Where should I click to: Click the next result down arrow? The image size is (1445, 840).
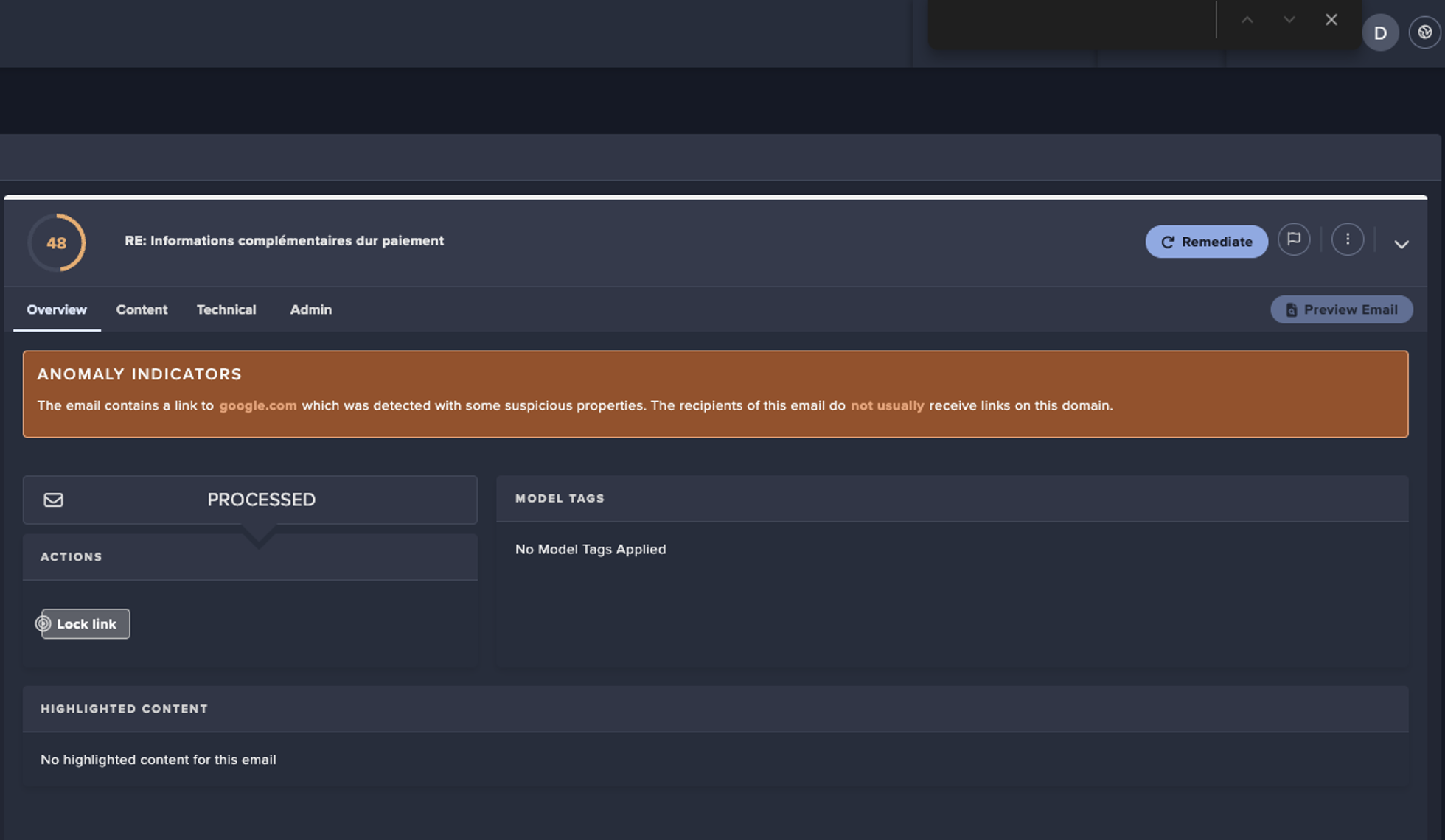coord(1289,20)
